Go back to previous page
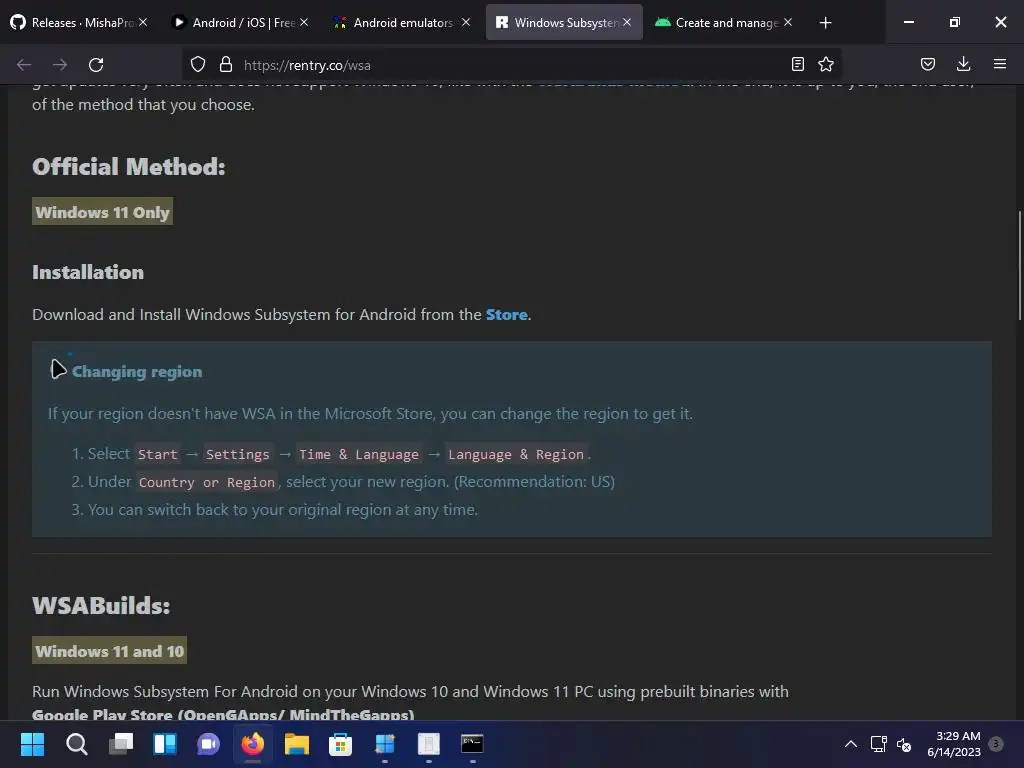This screenshot has width=1024, height=768. pos(24,65)
